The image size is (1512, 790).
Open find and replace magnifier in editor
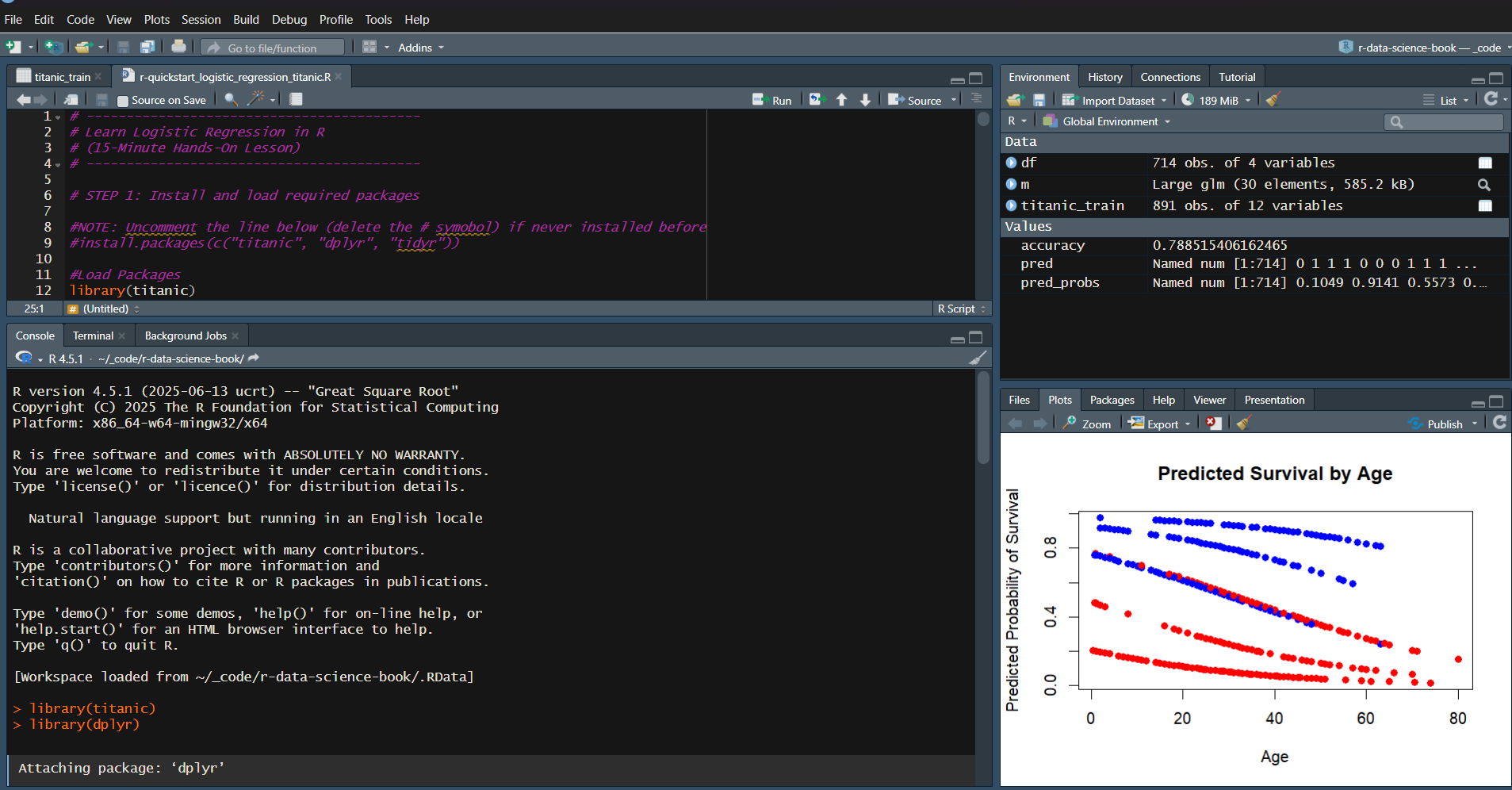pyautogui.click(x=231, y=99)
